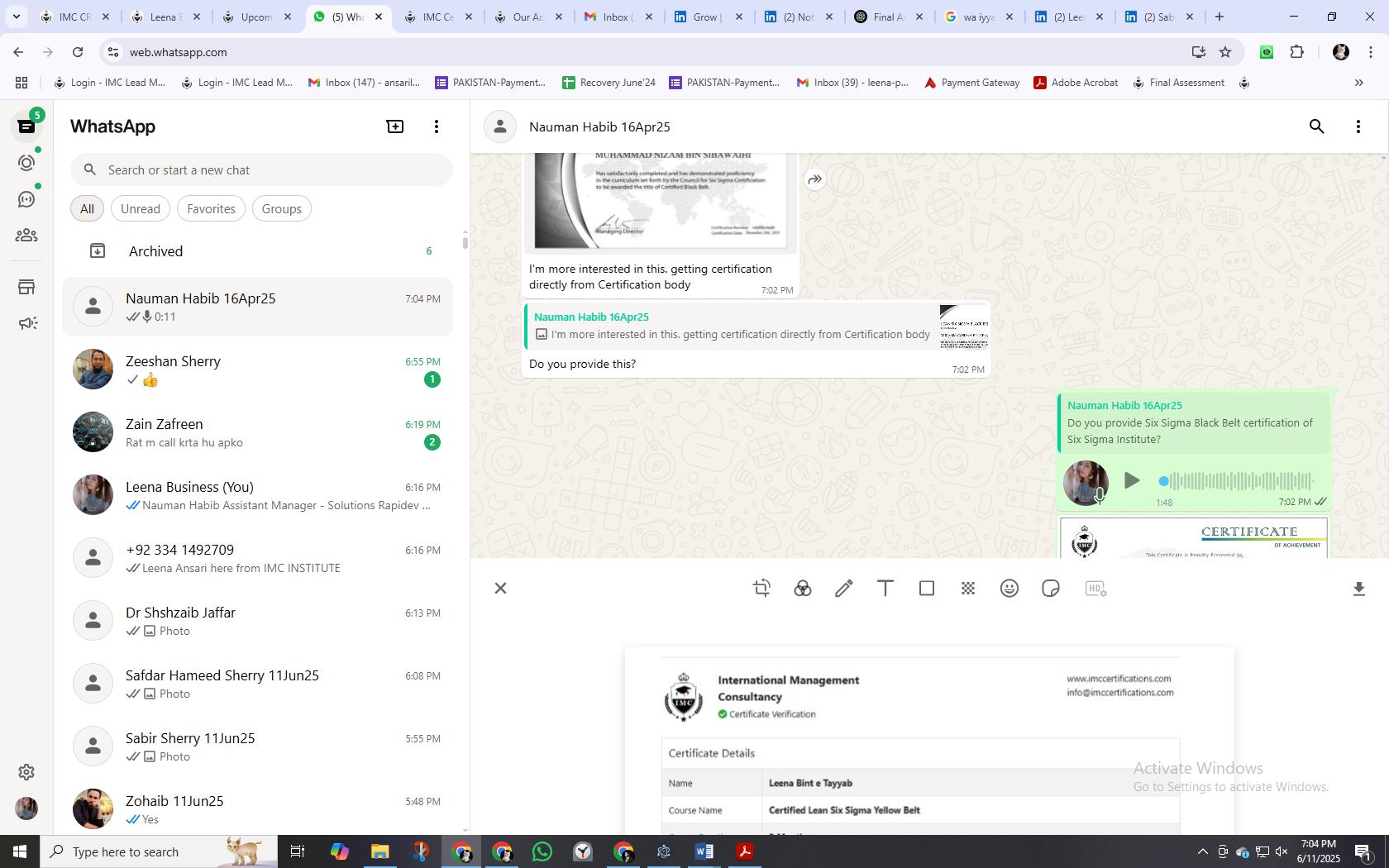This screenshot has height=868, width=1389.
Task: Open Dr Shshzaib Jaffar chat
Action: tap(257, 621)
